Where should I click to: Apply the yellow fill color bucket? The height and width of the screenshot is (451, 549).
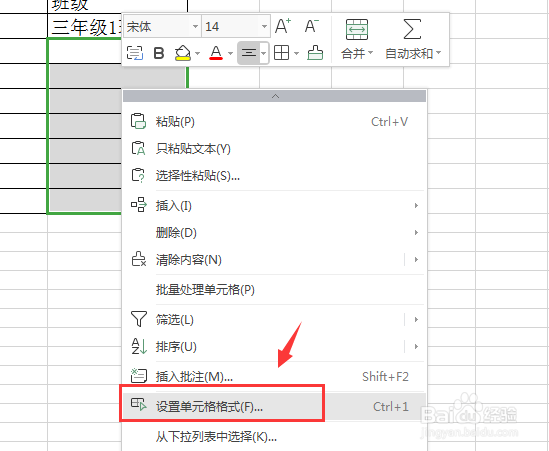(183, 53)
